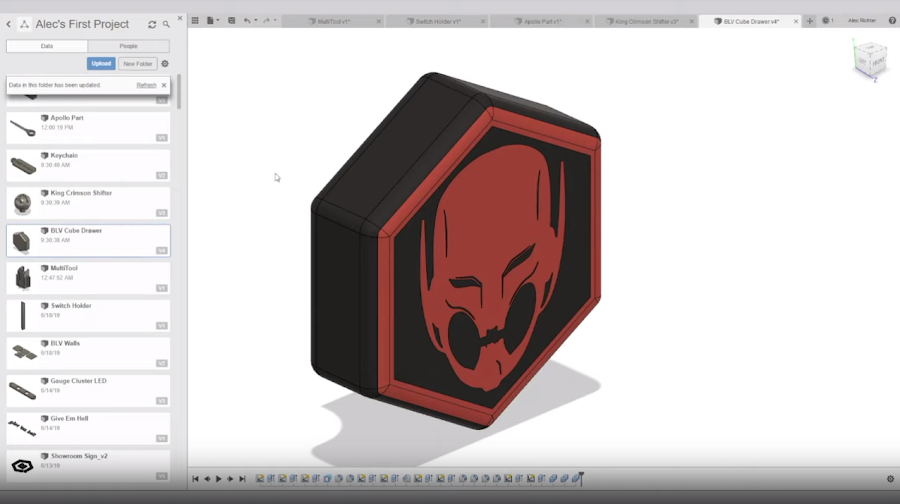Image resolution: width=900 pixels, height=504 pixels.
Task: Click the Refresh link in notification
Action: 146,85
